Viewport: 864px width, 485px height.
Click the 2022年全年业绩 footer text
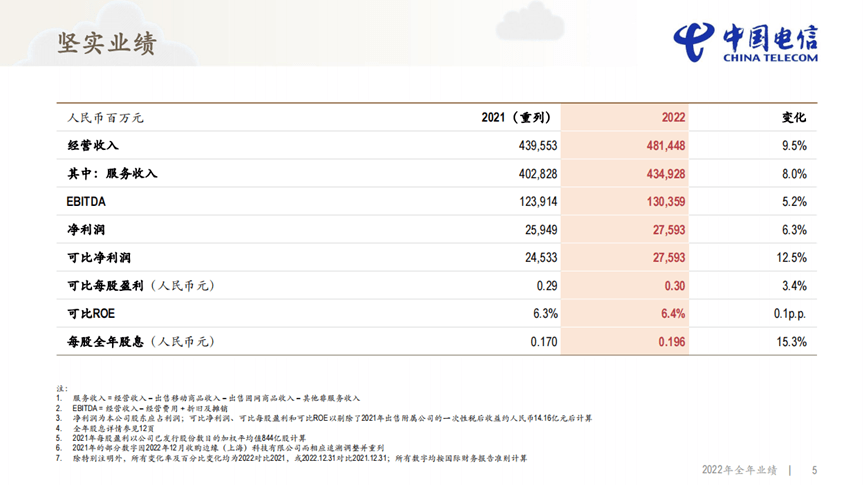click(x=739, y=470)
